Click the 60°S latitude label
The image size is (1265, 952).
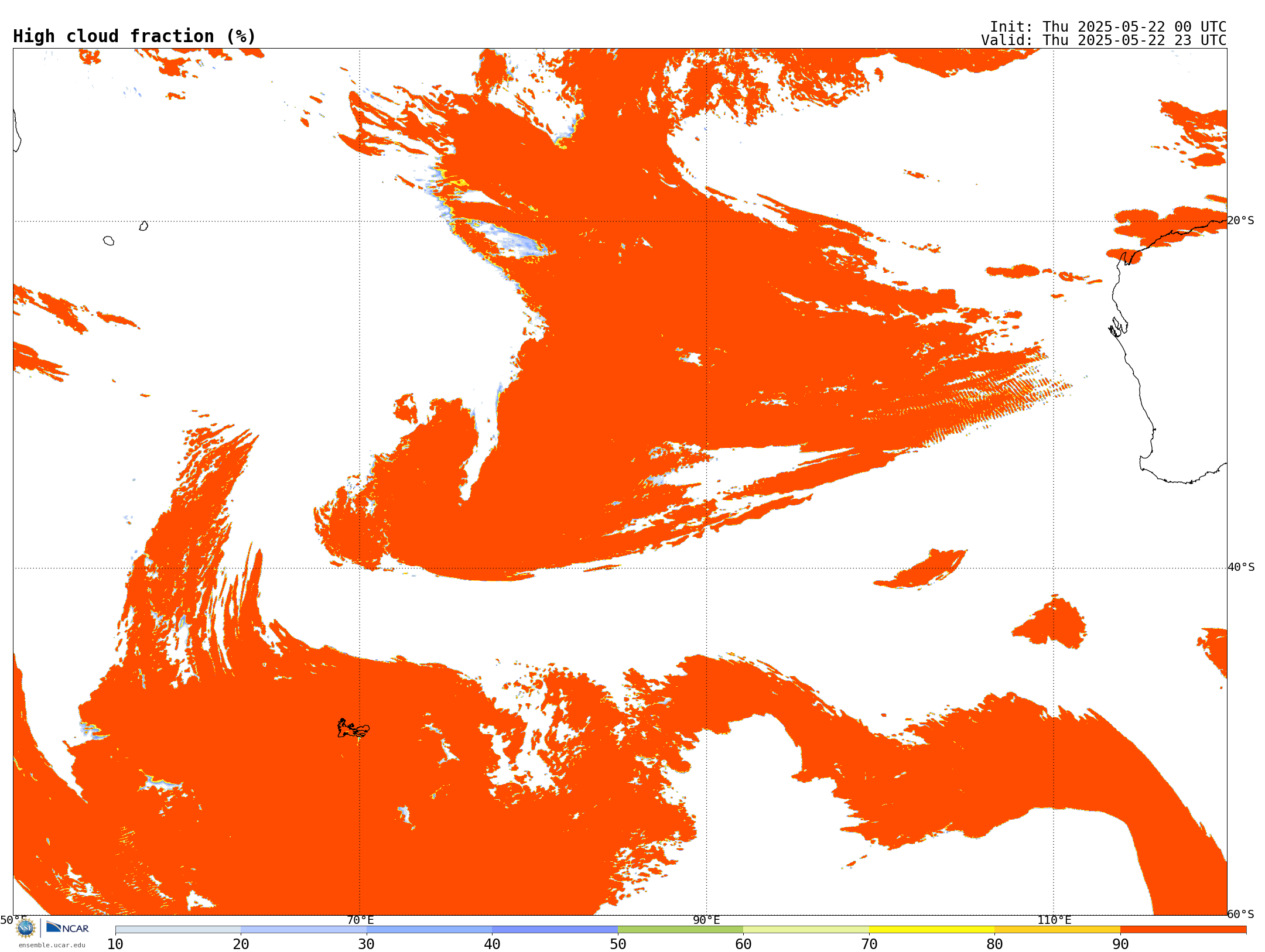point(1240,914)
